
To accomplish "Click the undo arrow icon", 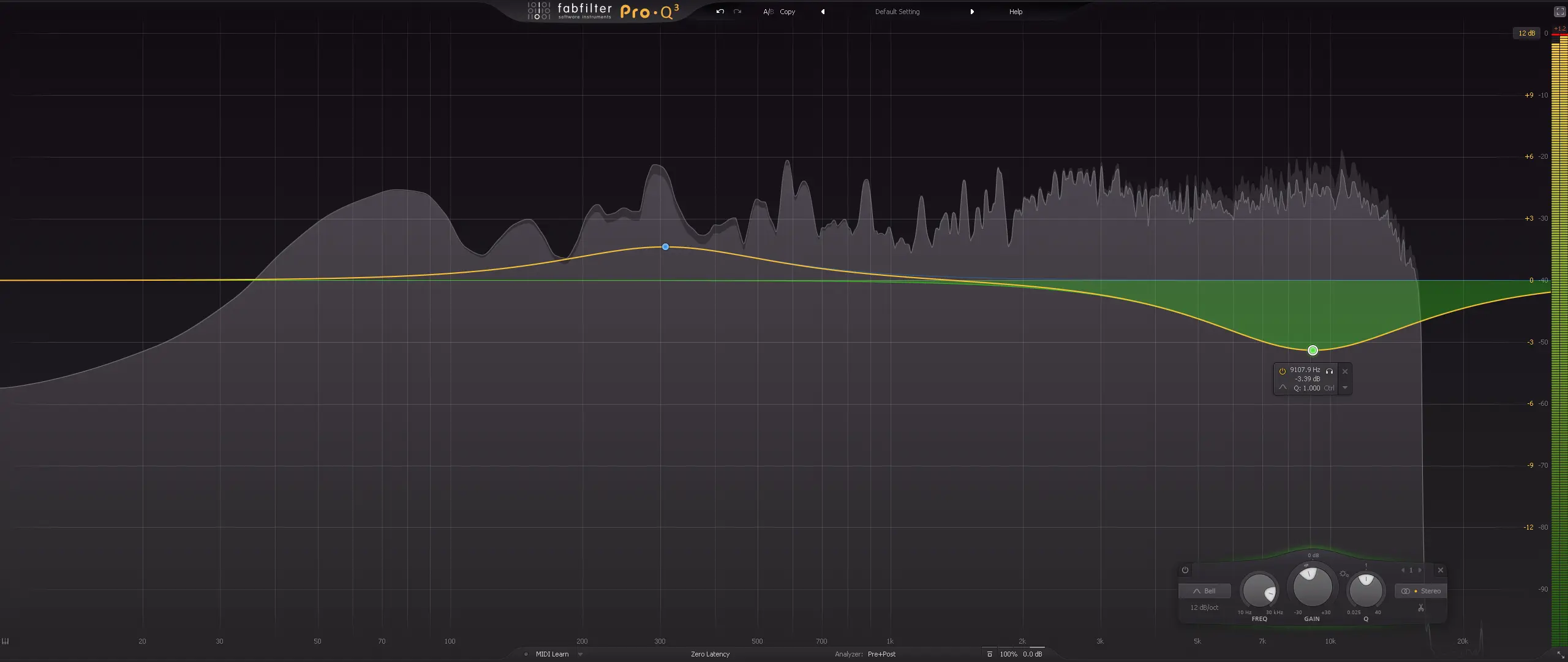I will coord(720,12).
